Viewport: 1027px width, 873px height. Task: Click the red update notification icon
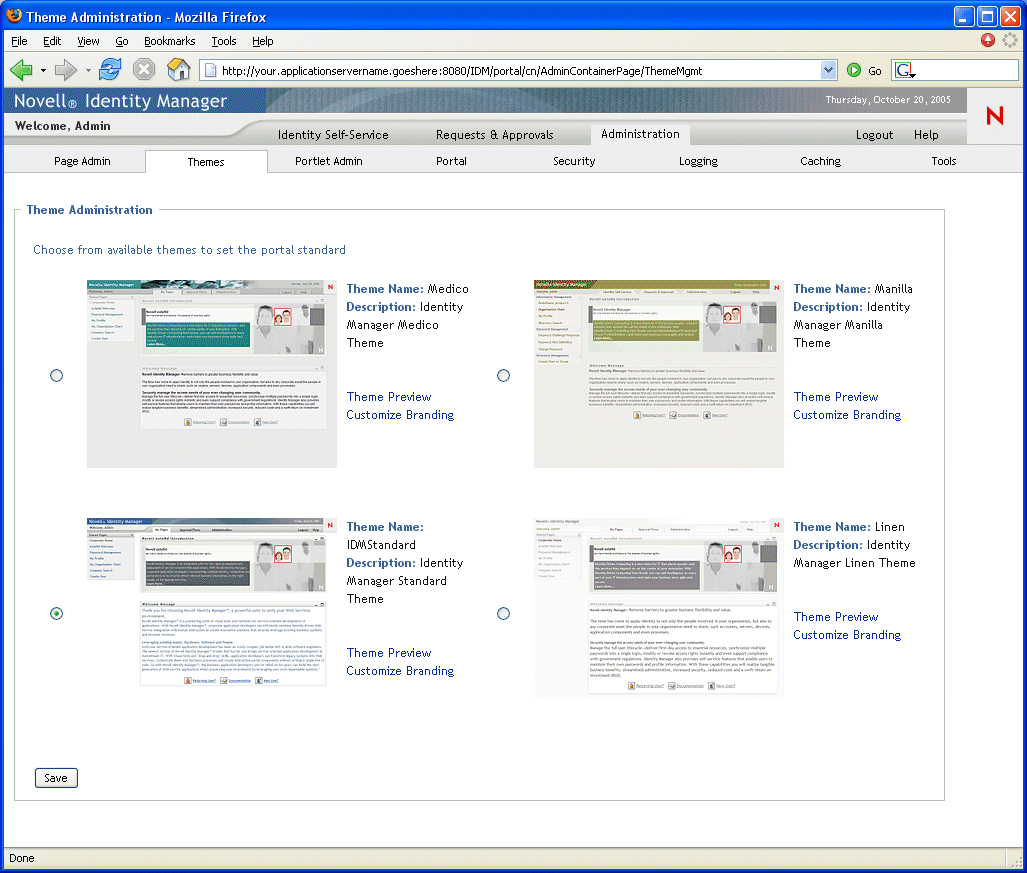point(988,40)
